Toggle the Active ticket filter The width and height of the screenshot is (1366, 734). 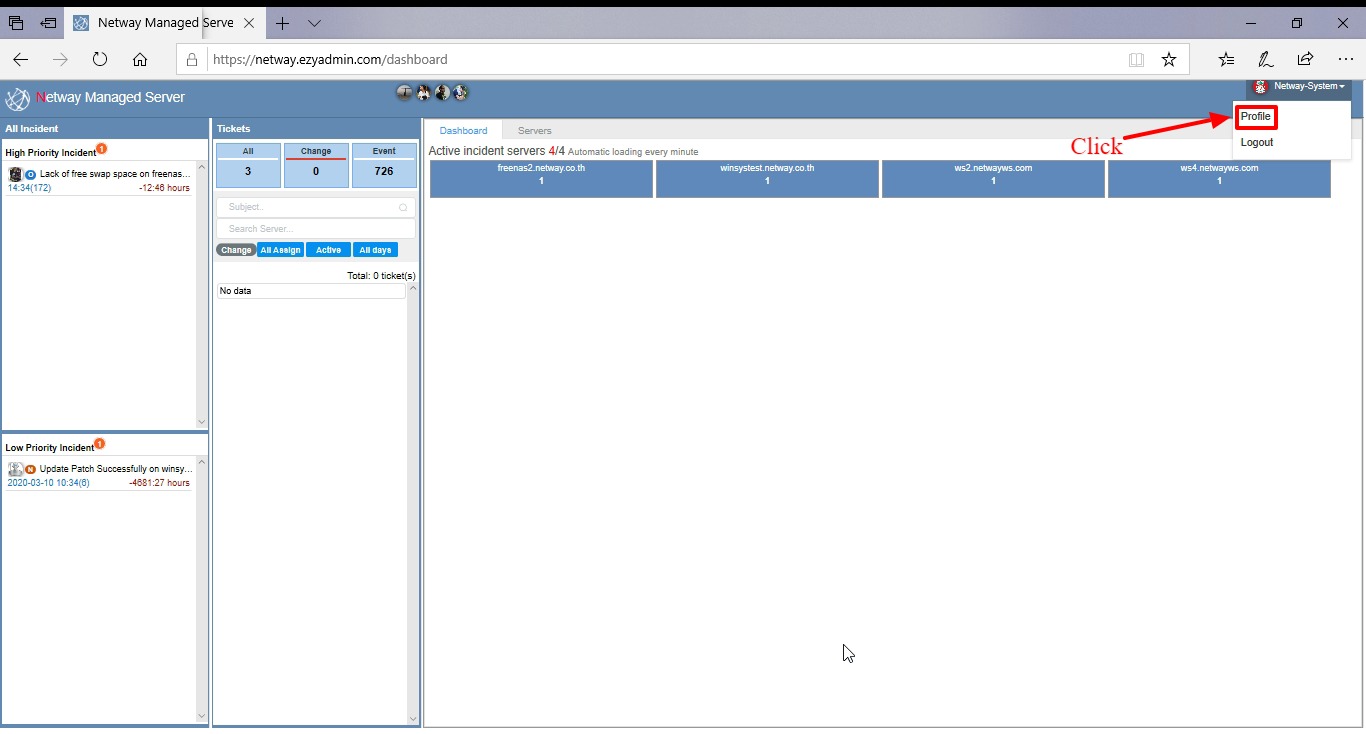tap(328, 250)
